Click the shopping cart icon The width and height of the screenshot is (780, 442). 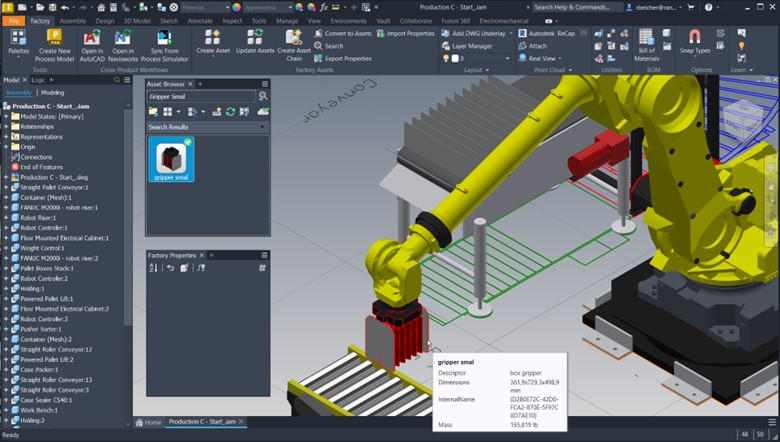click(x=690, y=7)
